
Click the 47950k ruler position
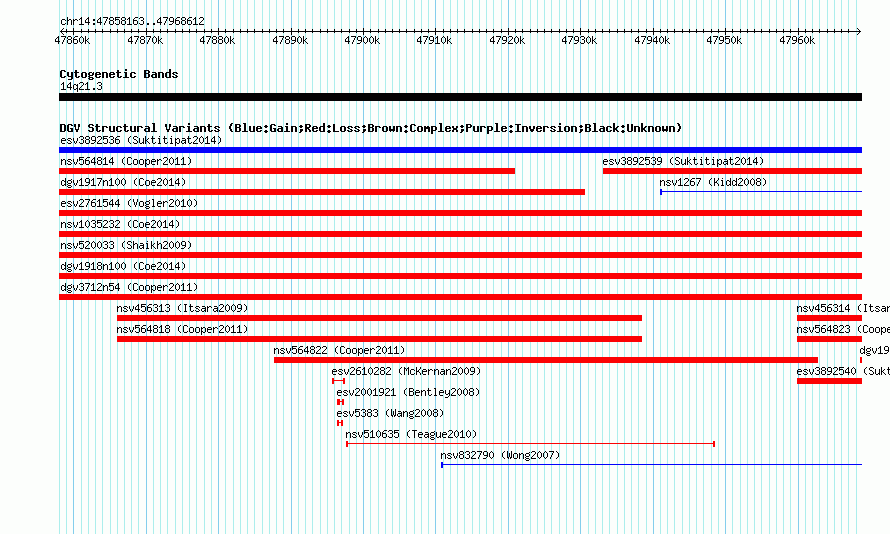(724, 40)
